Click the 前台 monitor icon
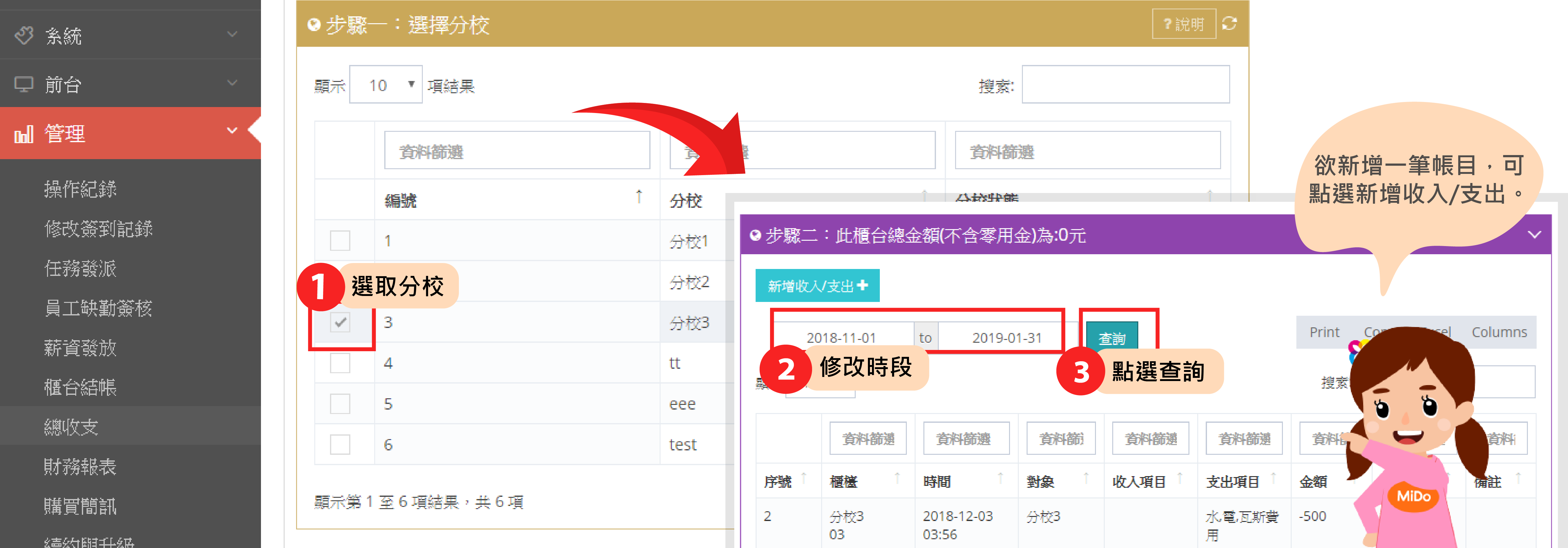1568x548 pixels. point(24,84)
